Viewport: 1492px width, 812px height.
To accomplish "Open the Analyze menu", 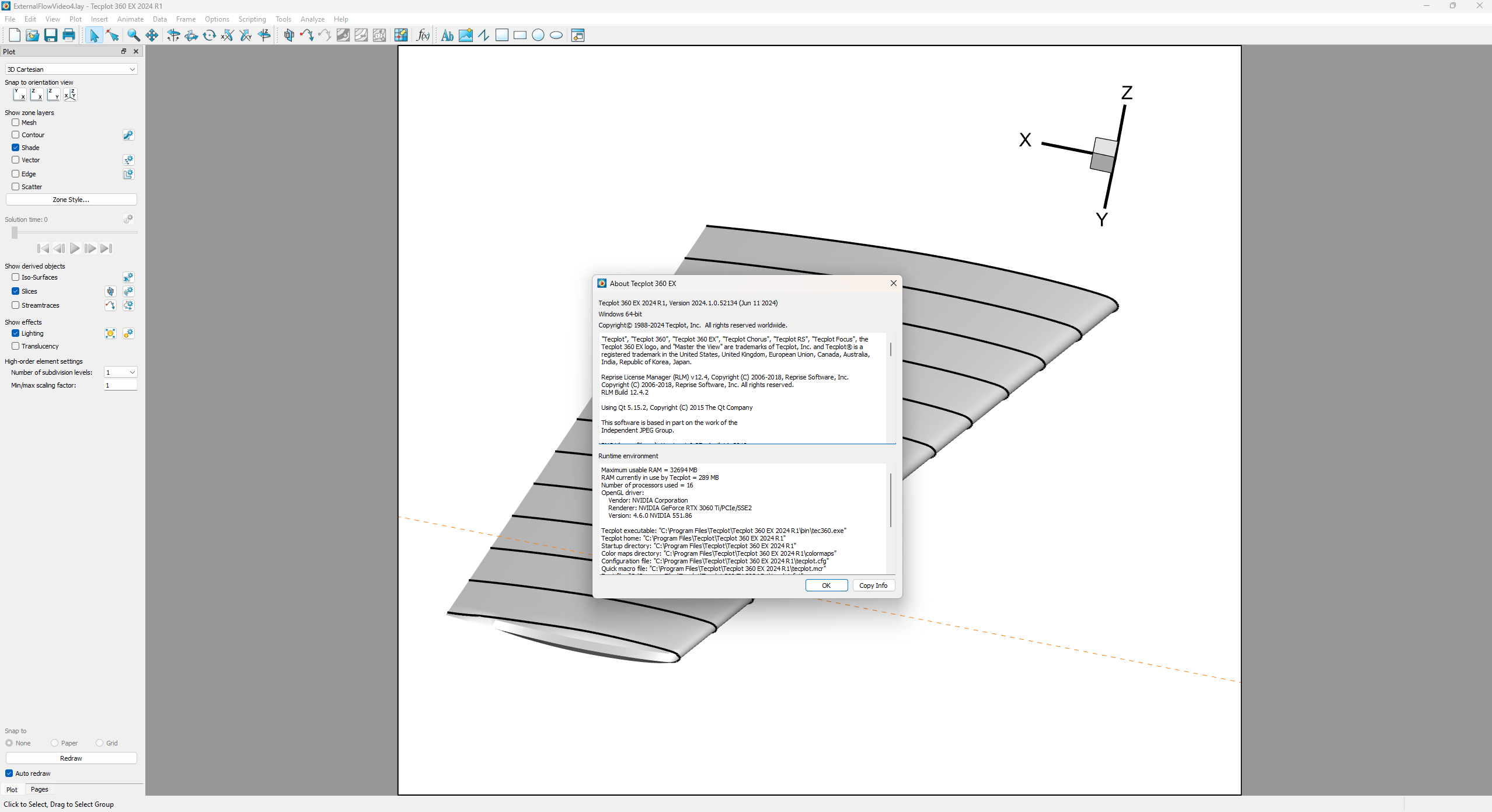I will click(312, 19).
